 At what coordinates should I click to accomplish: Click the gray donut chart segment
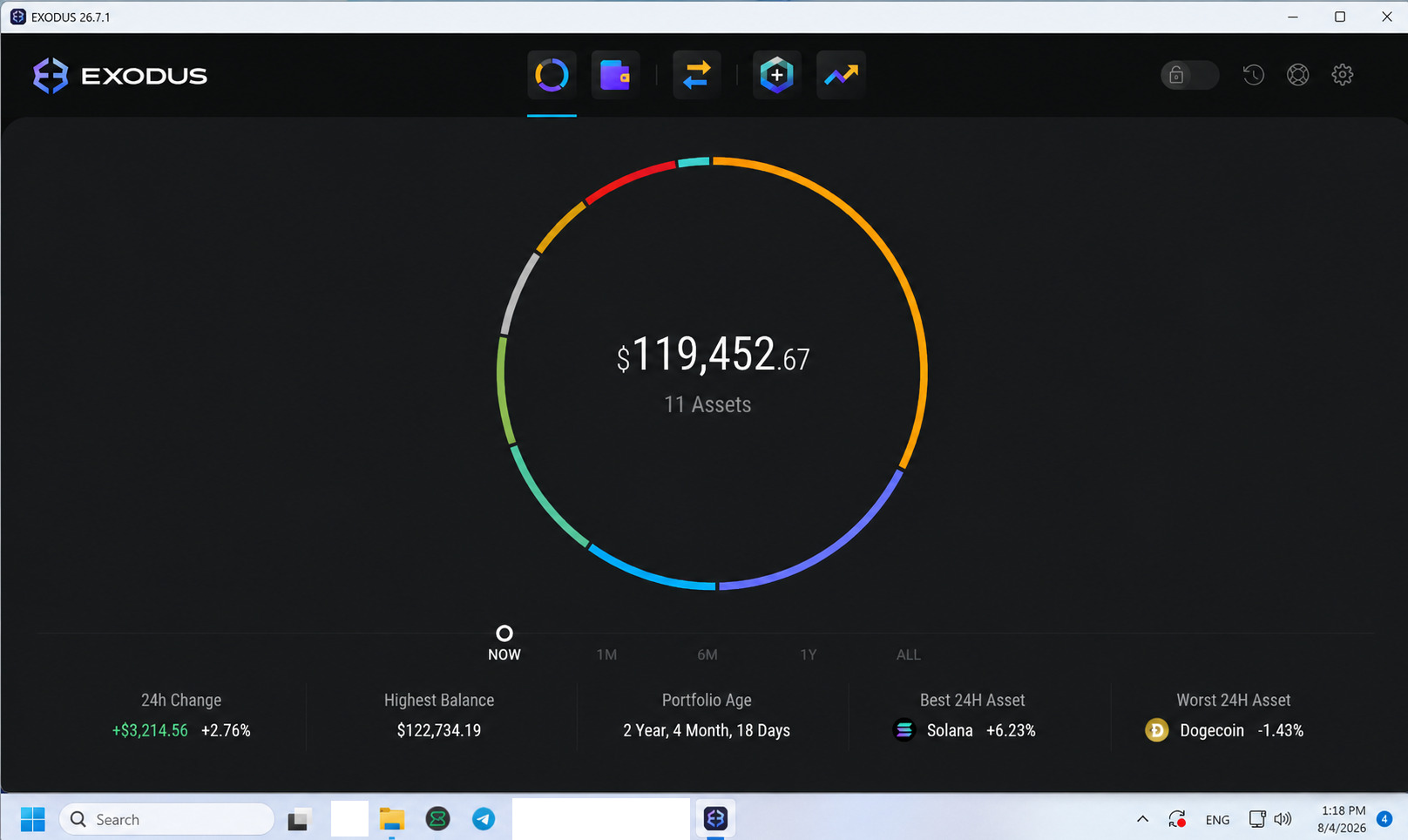pyautogui.click(x=518, y=292)
